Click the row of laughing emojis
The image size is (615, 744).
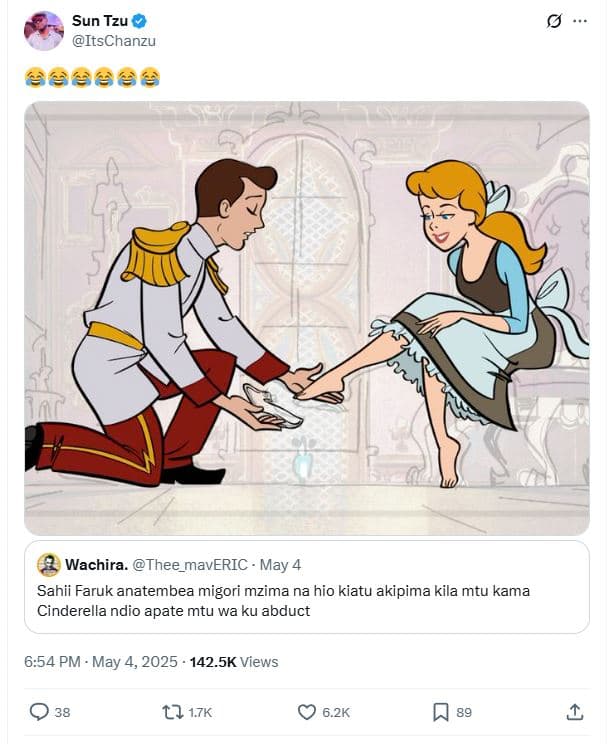pyautogui.click(x=92, y=77)
